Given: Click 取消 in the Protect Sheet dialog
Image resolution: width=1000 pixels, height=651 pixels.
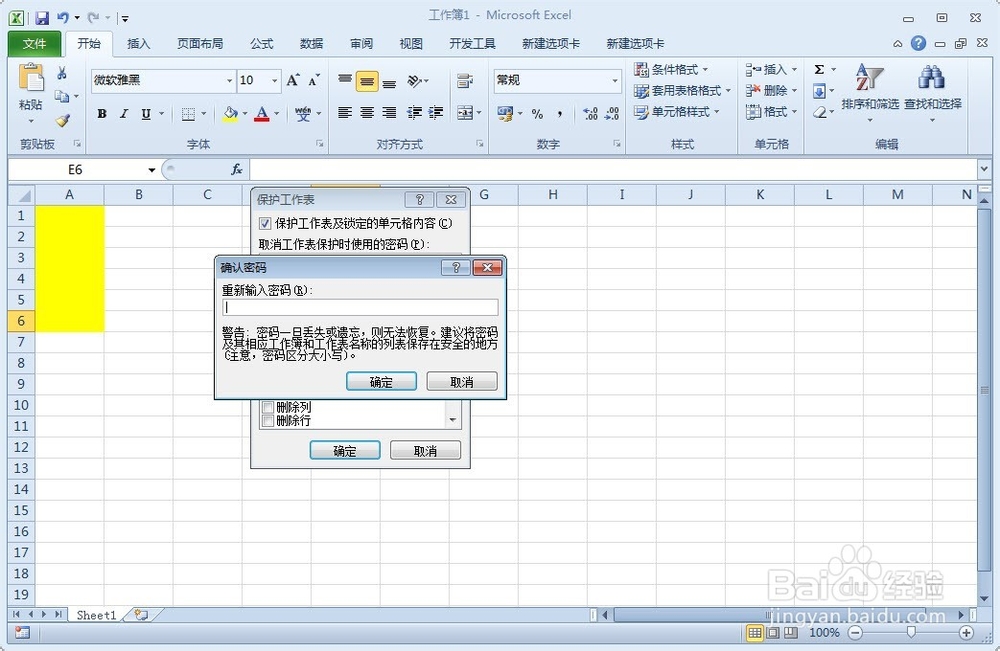Looking at the screenshot, I should (x=424, y=450).
